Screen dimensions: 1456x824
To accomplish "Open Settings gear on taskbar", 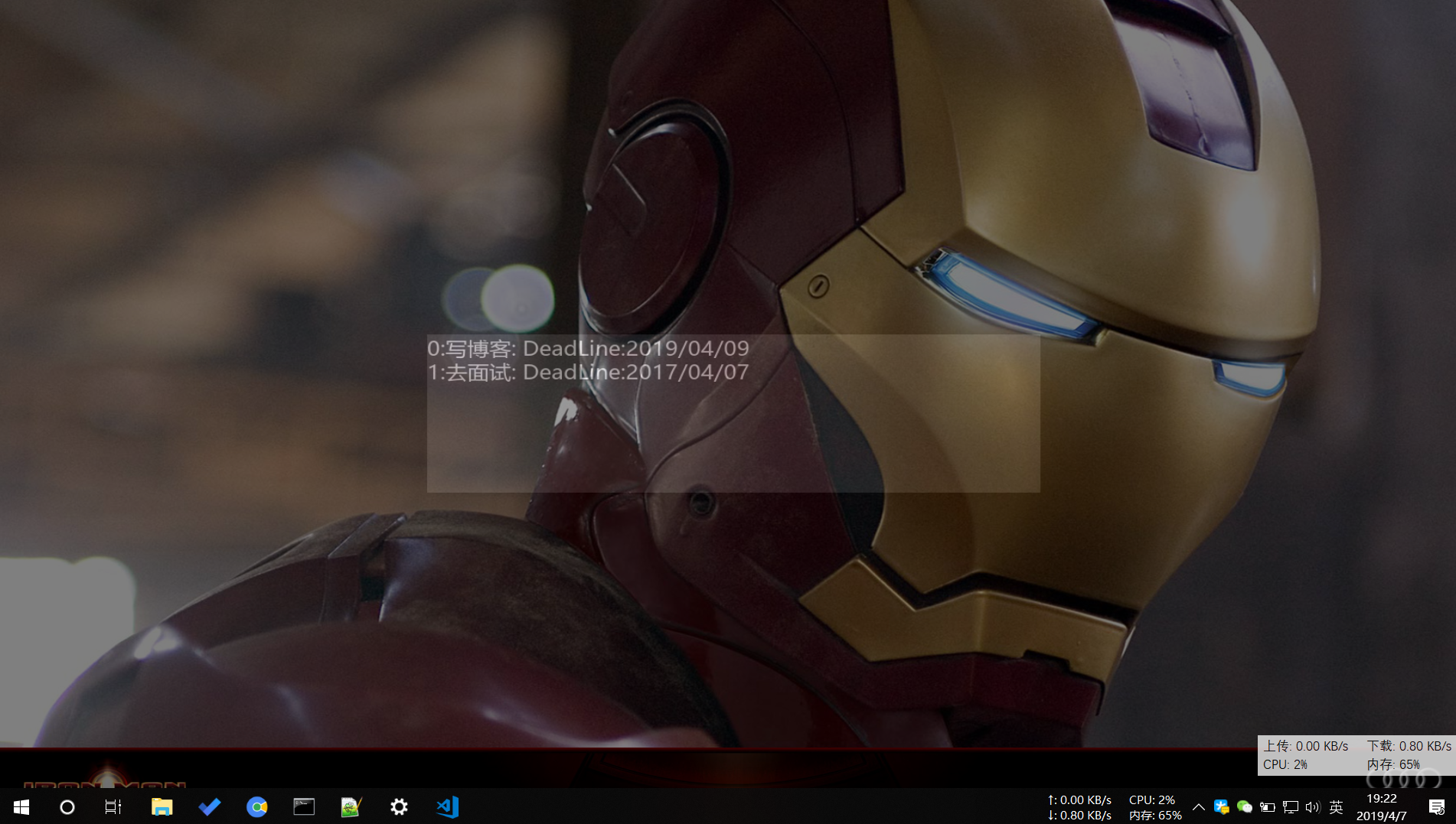I will tap(399, 806).
